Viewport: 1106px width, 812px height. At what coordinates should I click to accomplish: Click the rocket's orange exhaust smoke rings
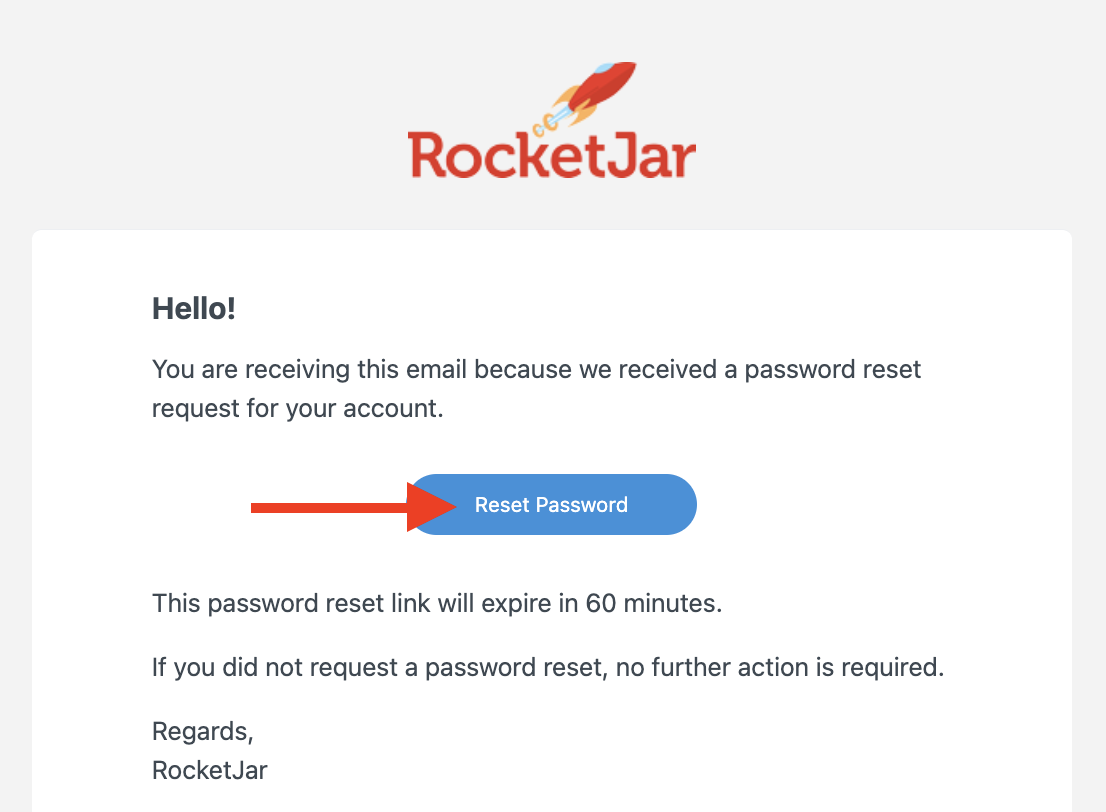tap(545, 125)
